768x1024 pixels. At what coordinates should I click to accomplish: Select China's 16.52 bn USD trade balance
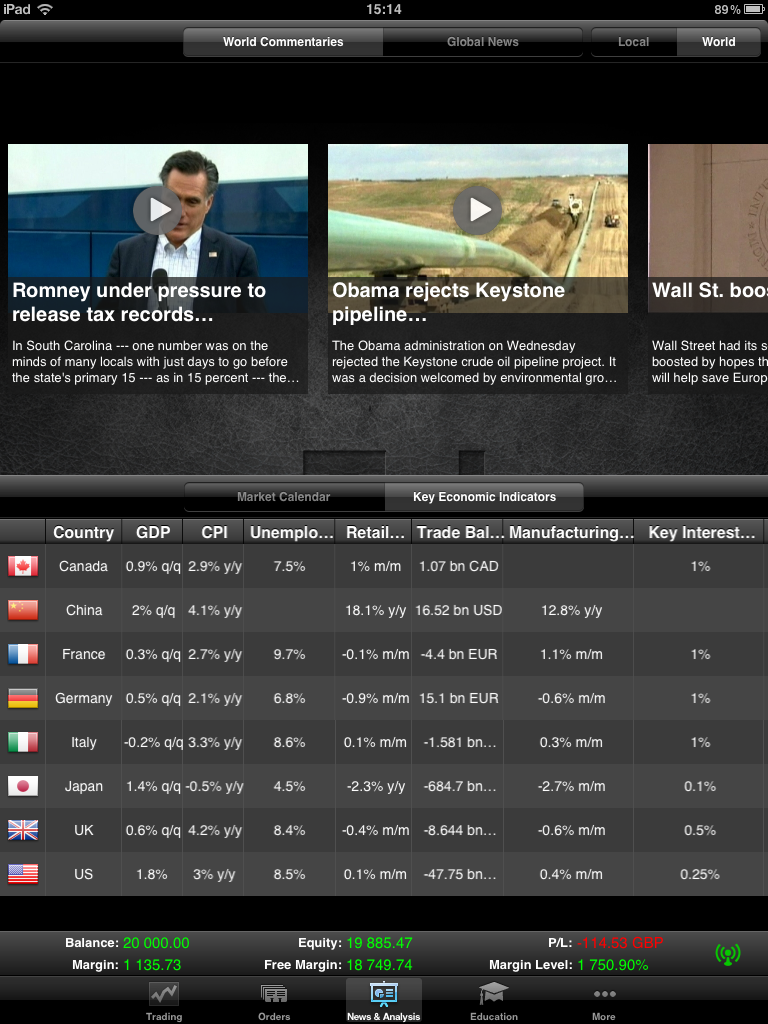(458, 610)
